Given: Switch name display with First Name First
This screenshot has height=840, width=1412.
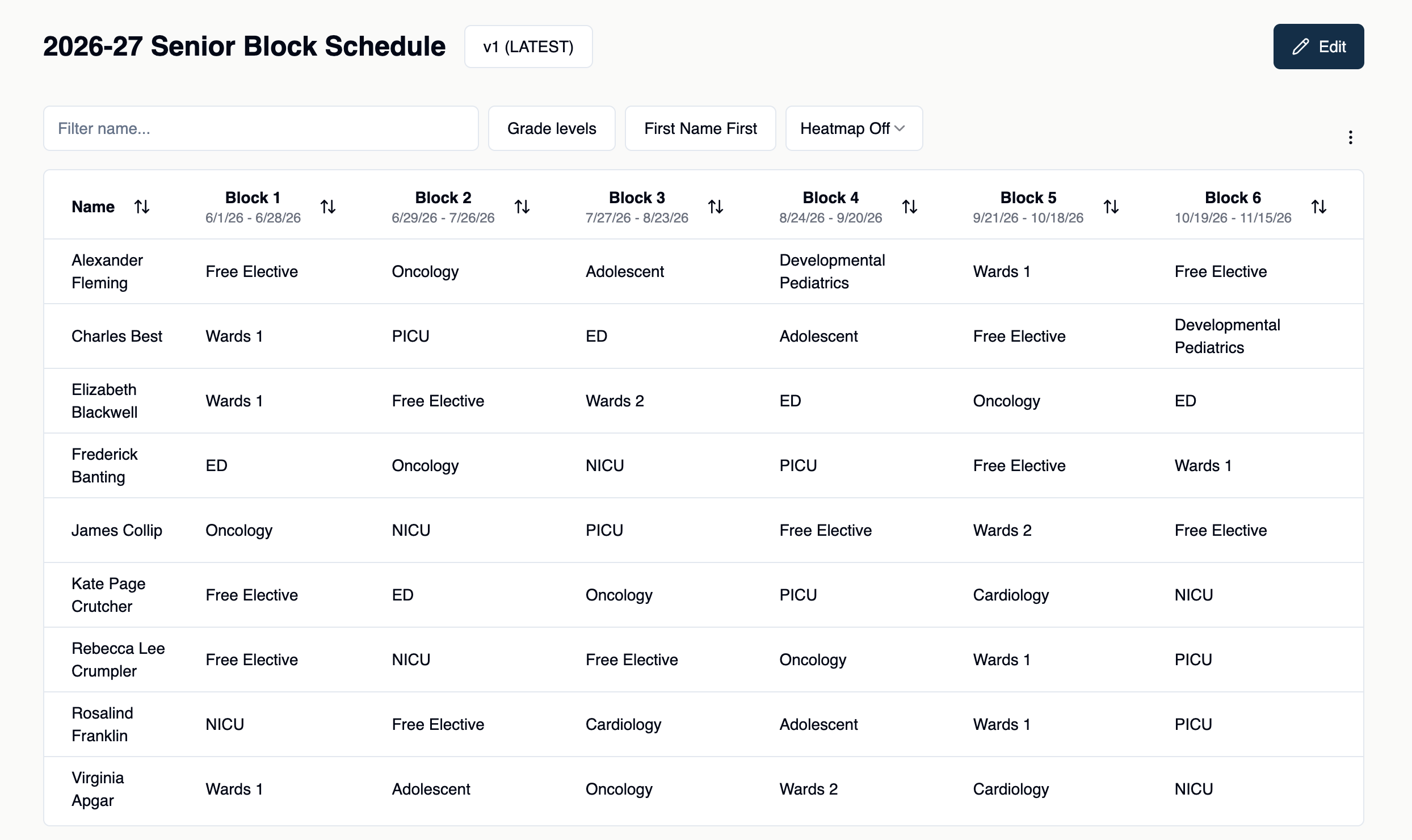Looking at the screenshot, I should (700, 128).
